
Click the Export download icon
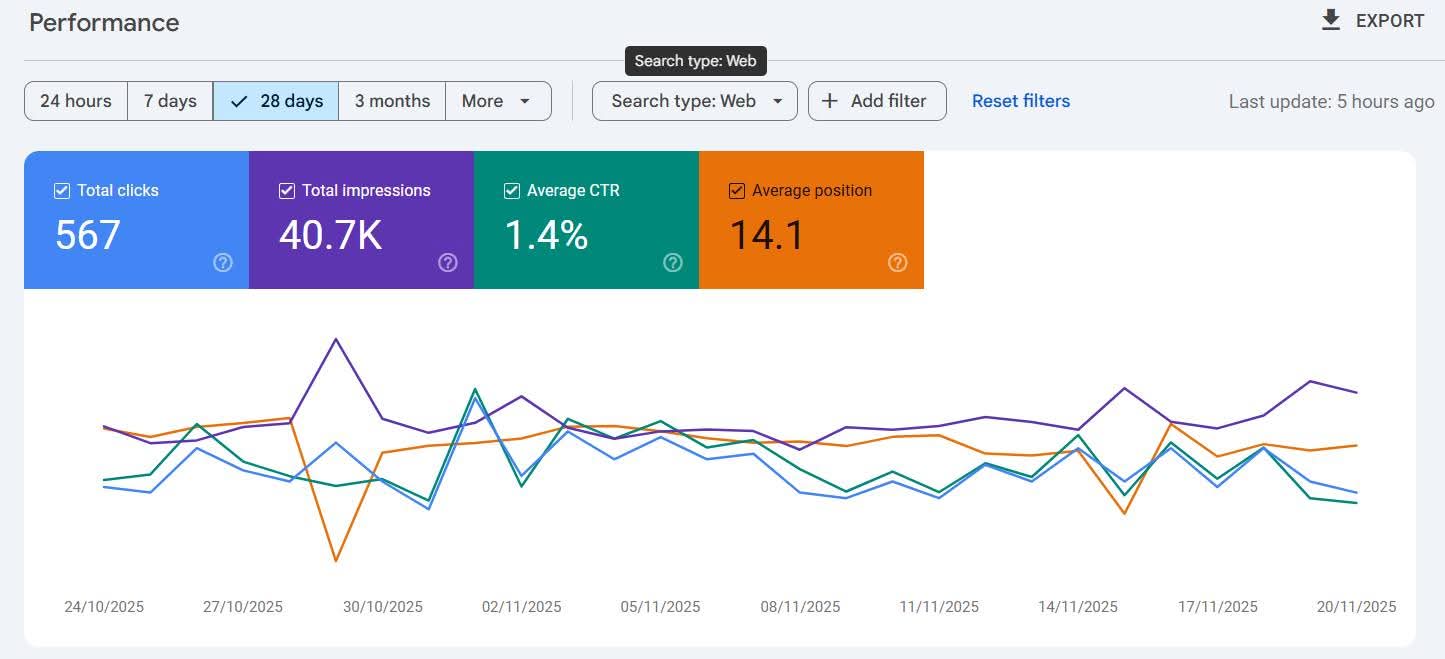coord(1331,21)
